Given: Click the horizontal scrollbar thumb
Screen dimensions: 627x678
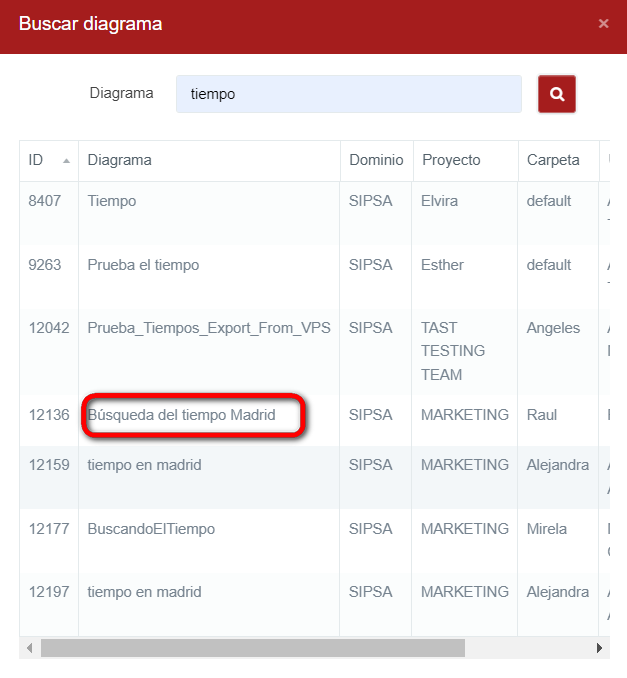Looking at the screenshot, I should tap(250, 648).
